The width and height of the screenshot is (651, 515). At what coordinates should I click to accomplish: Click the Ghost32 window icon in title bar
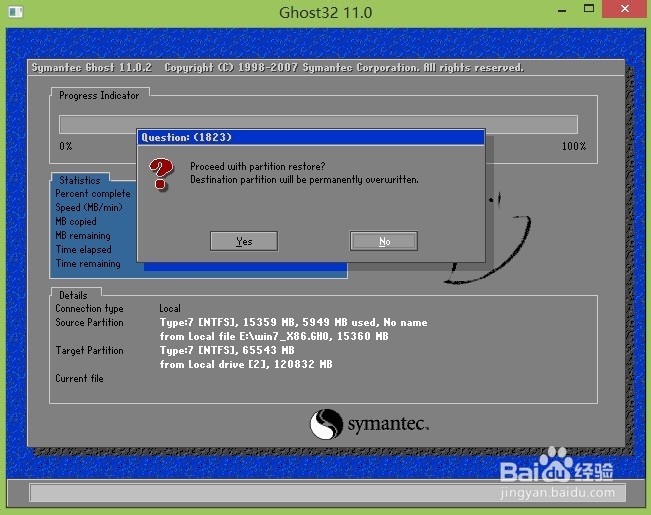(15, 12)
